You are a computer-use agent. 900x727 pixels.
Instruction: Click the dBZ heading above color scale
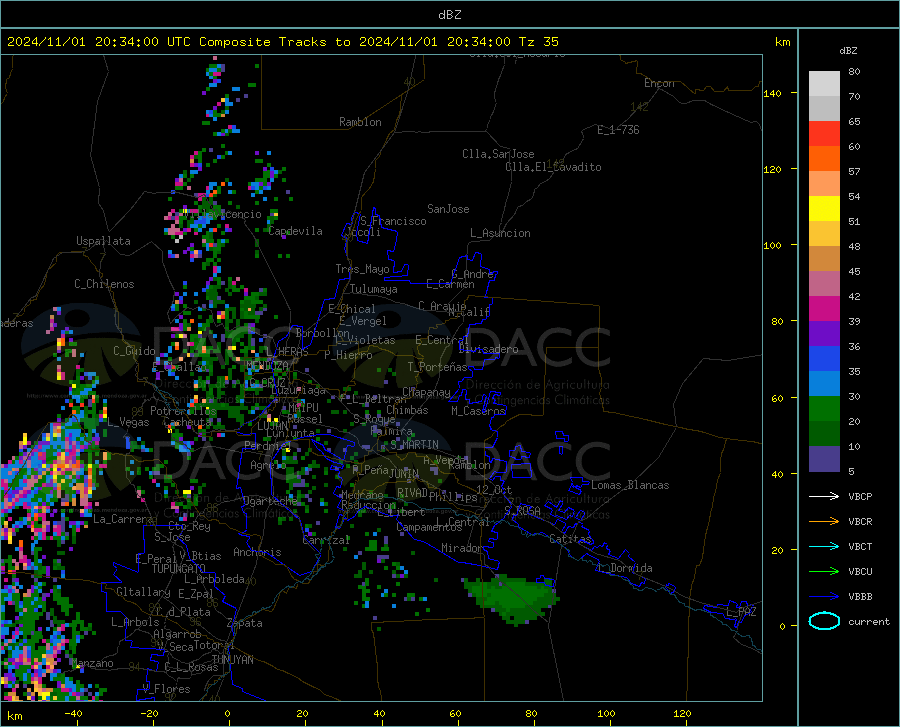click(848, 50)
